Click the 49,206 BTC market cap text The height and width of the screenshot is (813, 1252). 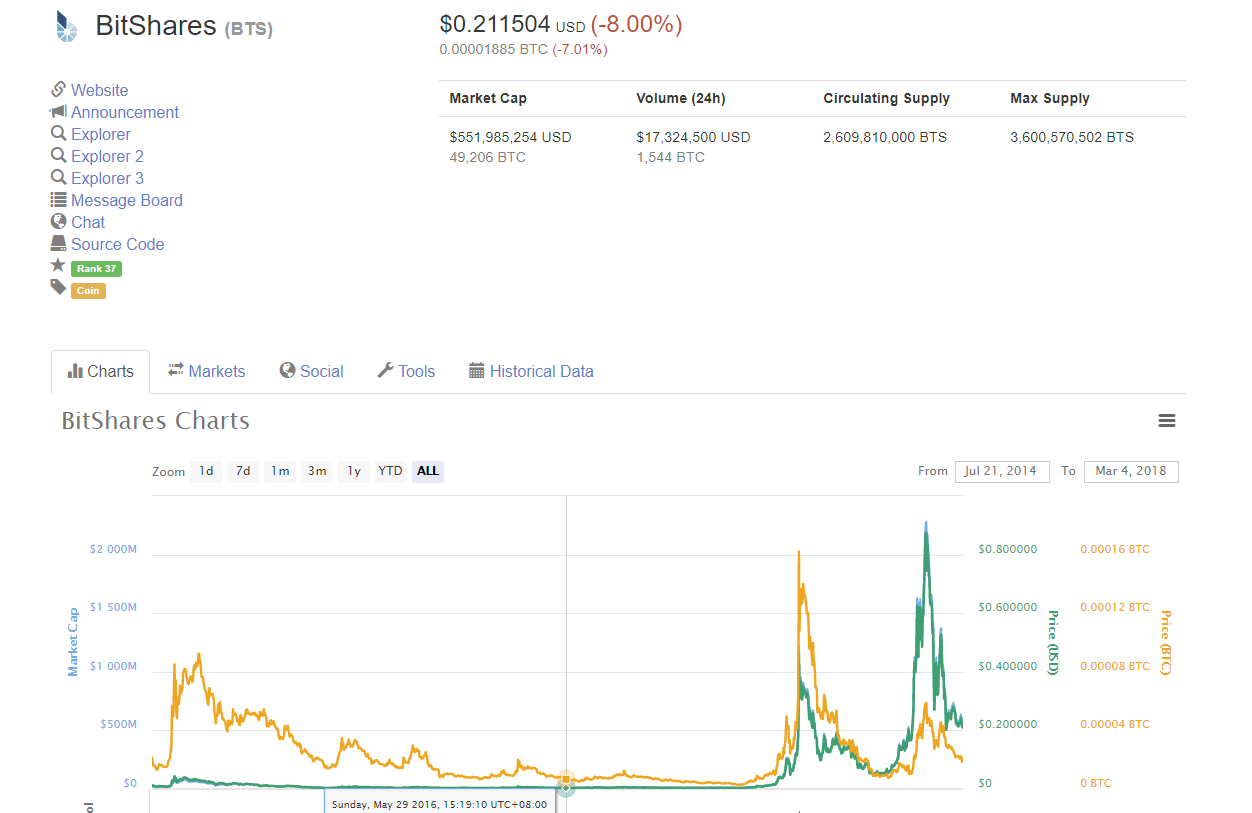pyautogui.click(x=487, y=157)
